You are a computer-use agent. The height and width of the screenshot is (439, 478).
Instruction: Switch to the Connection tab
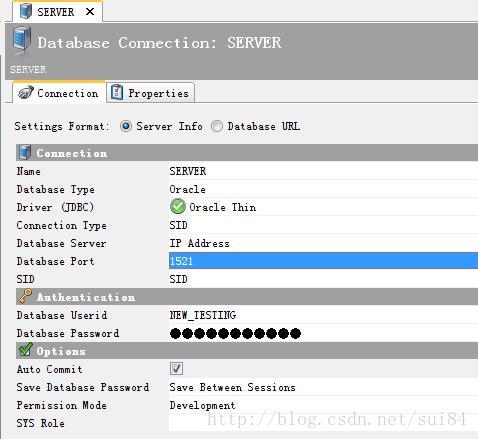pyautogui.click(x=59, y=93)
